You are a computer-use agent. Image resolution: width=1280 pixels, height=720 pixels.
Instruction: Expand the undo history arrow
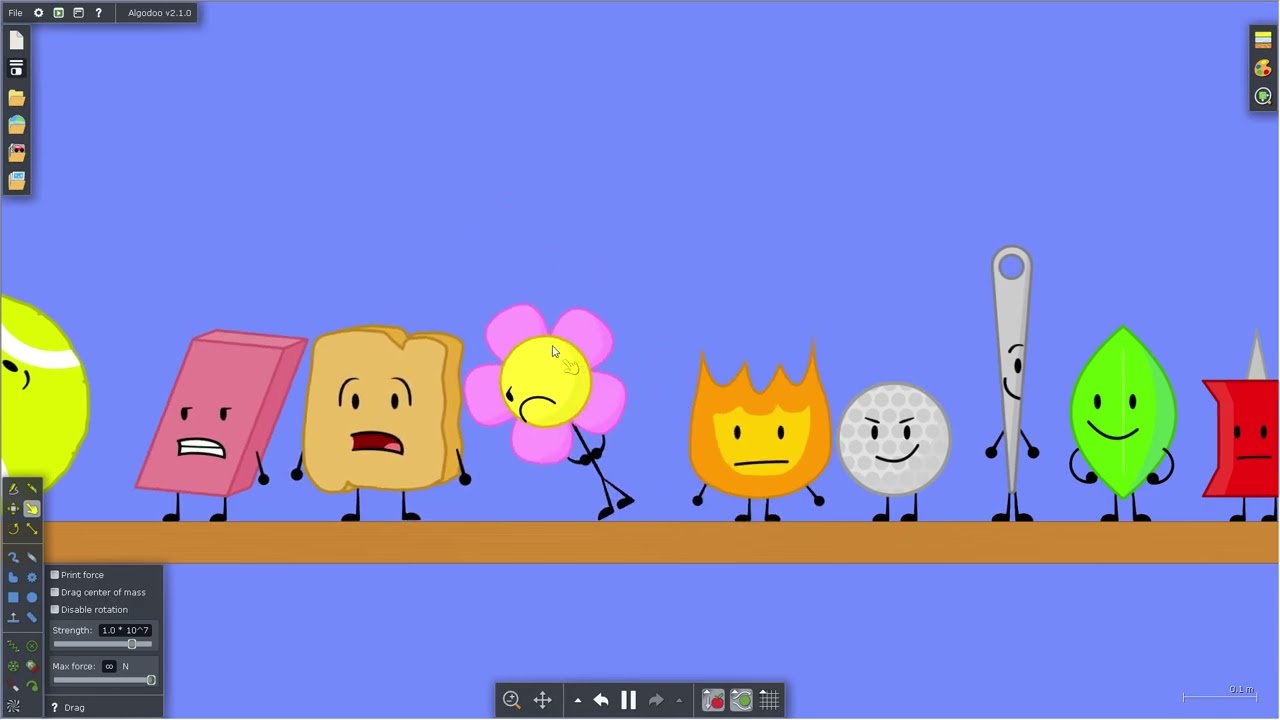[577, 701]
